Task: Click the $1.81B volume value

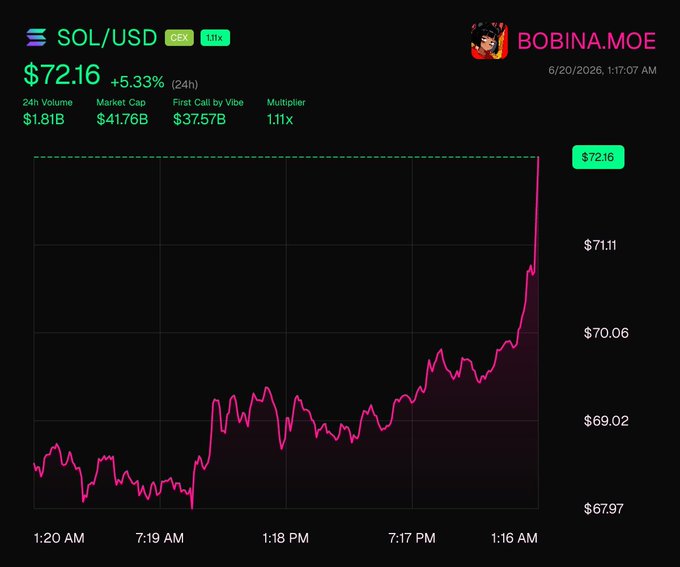Action: pos(44,119)
